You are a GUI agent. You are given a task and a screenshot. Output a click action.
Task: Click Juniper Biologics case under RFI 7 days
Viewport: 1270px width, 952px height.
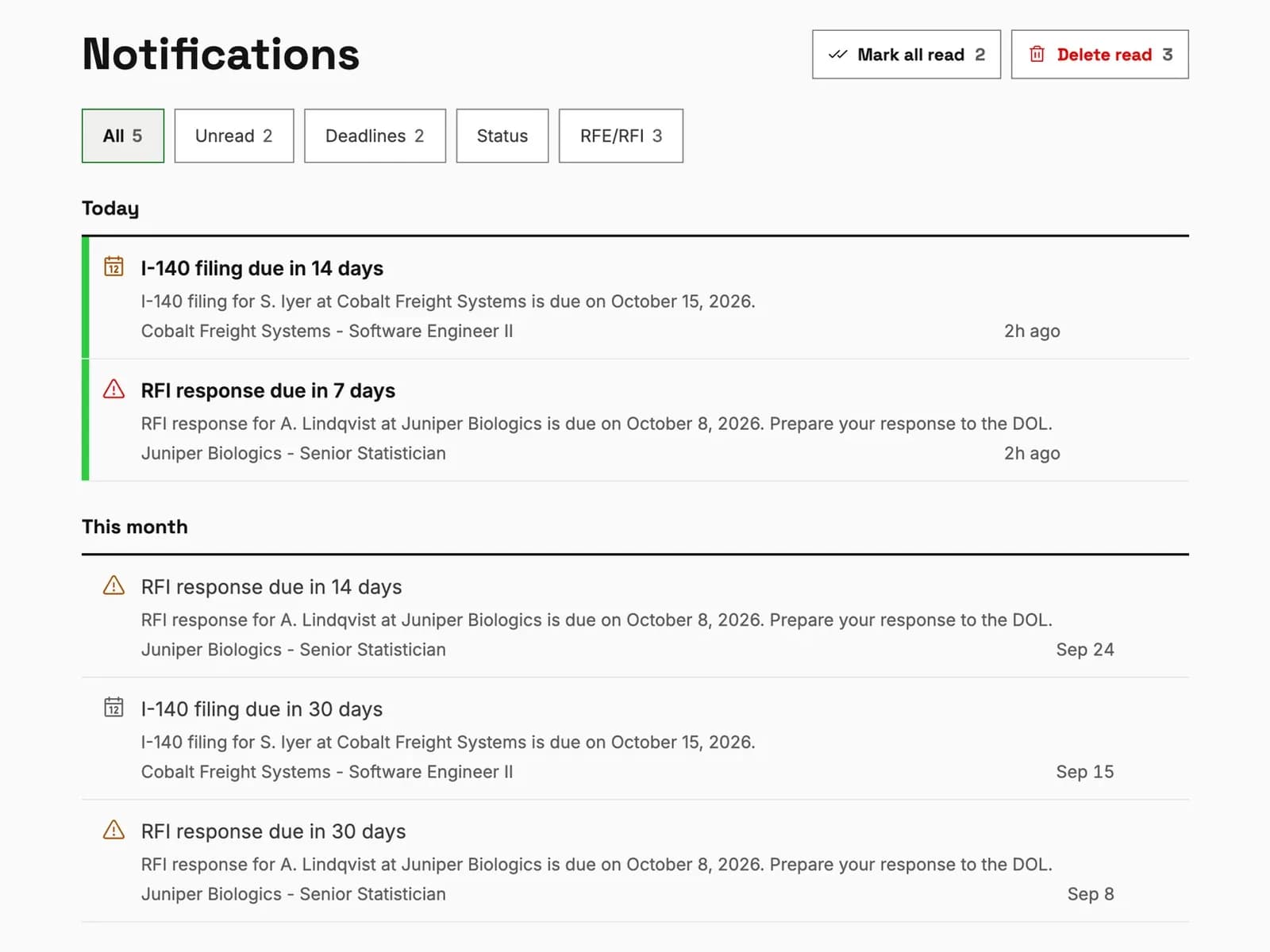pyautogui.click(x=294, y=453)
